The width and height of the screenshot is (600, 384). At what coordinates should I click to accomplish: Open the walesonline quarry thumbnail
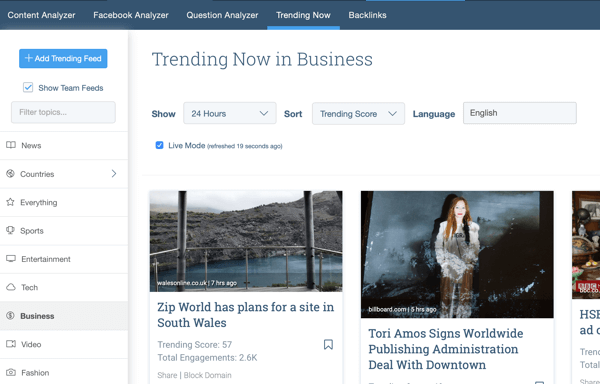[x=246, y=241]
